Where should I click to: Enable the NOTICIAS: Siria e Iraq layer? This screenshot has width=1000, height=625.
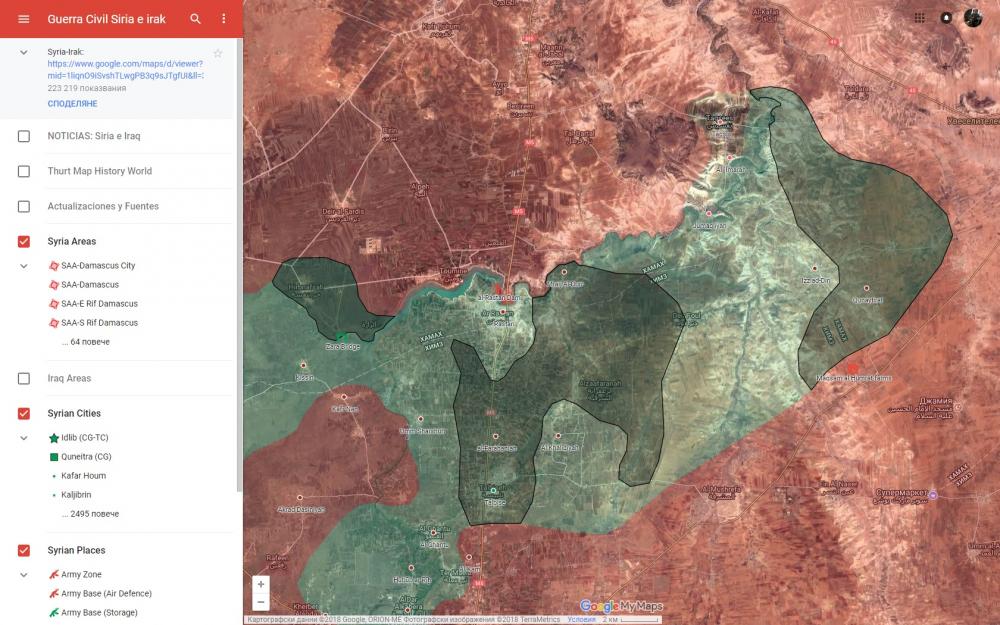click(24, 136)
